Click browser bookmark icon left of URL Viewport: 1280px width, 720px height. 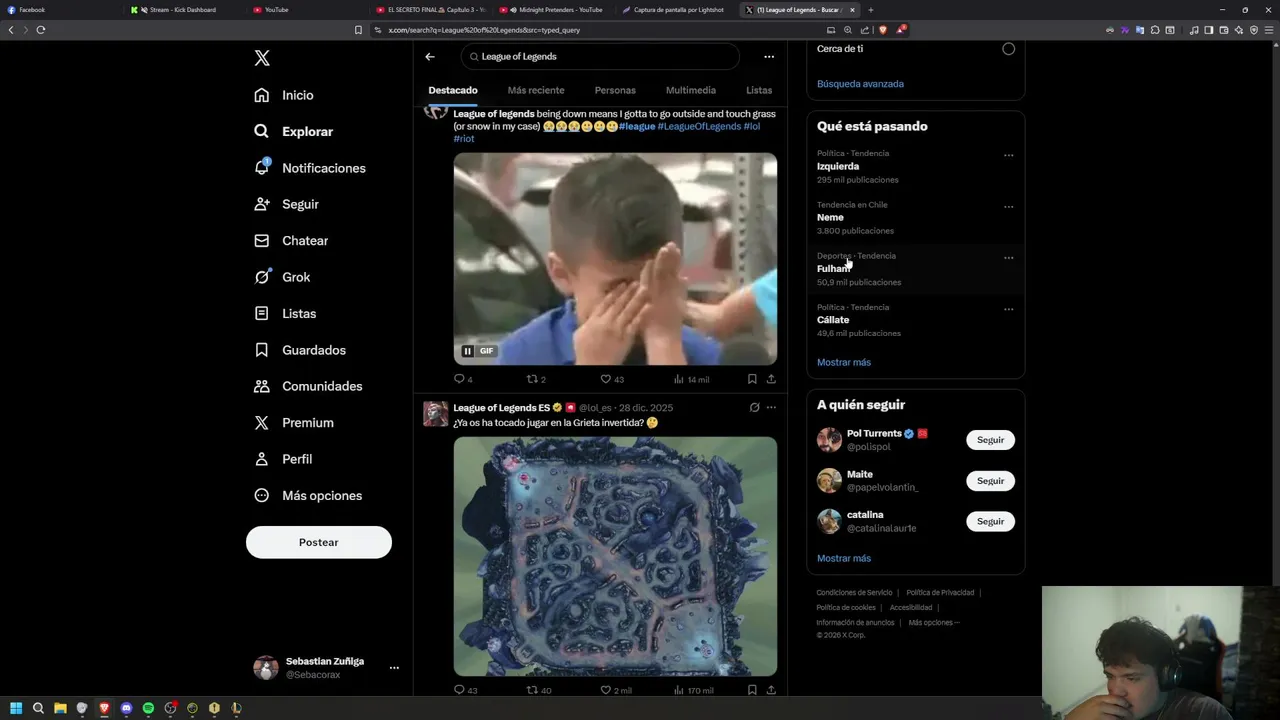(x=358, y=30)
